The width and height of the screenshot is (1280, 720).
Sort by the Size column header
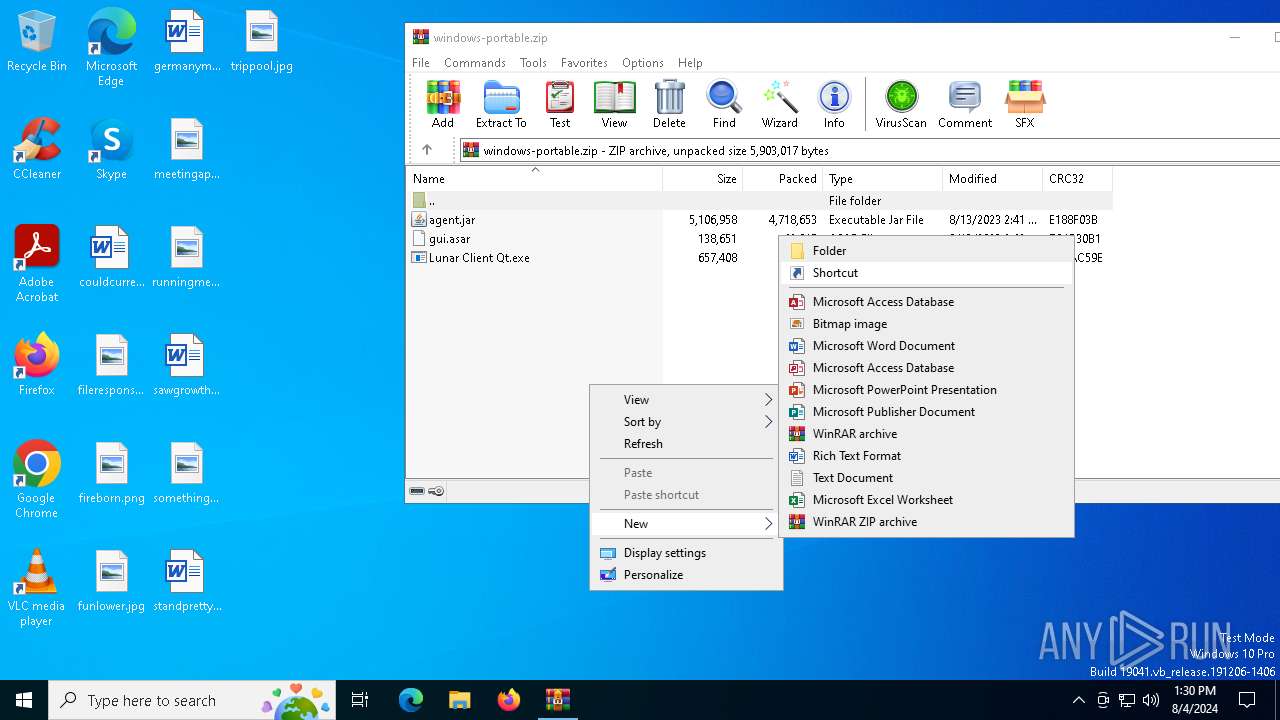click(702, 179)
